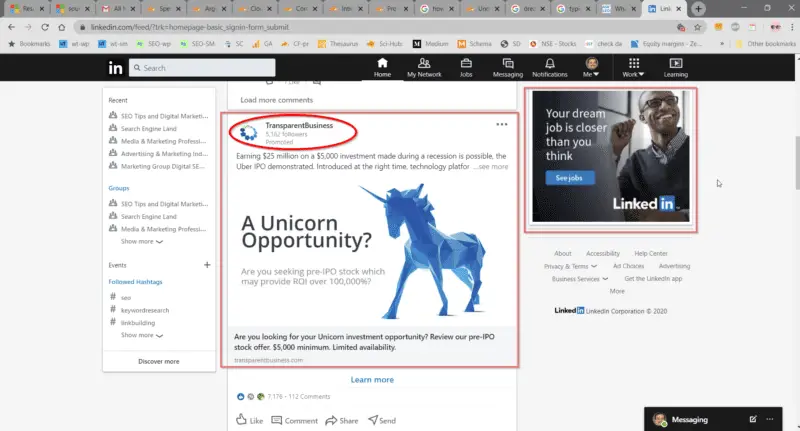Open a new browser tab

coord(698,9)
